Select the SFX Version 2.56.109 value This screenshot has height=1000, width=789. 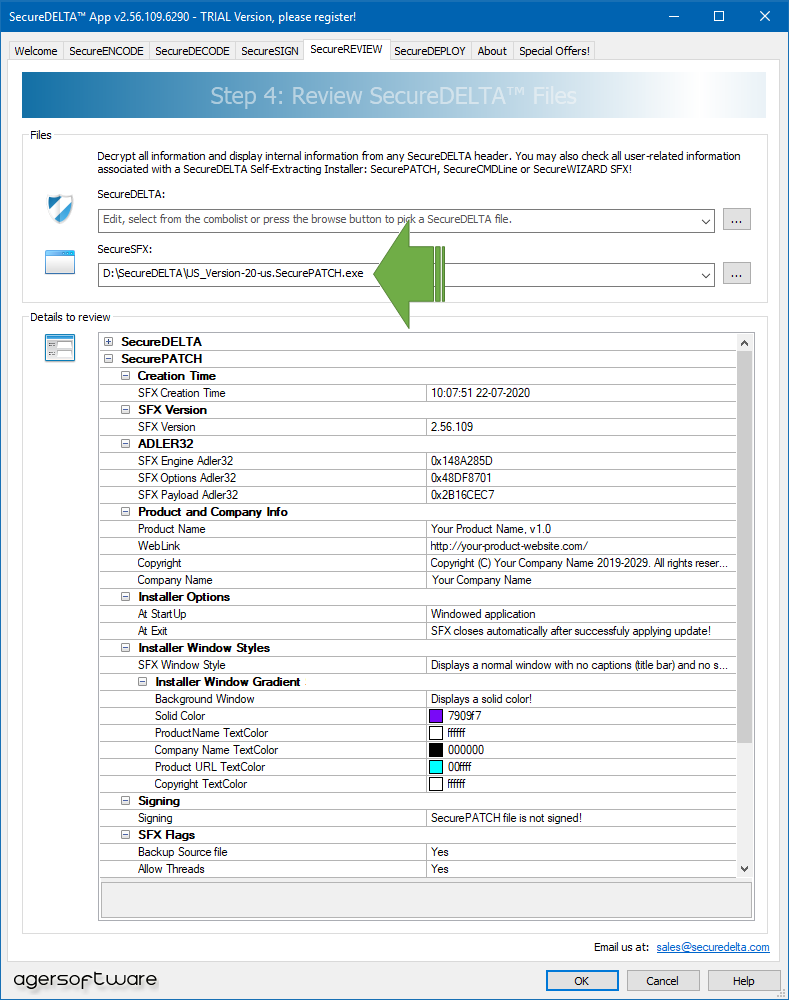452,427
